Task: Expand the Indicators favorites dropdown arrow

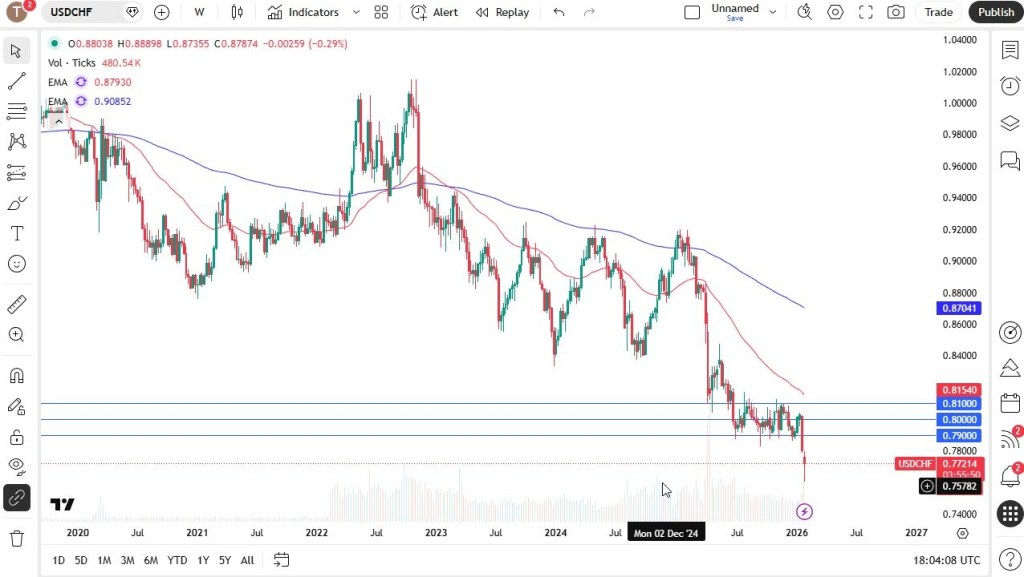Action: [356, 12]
